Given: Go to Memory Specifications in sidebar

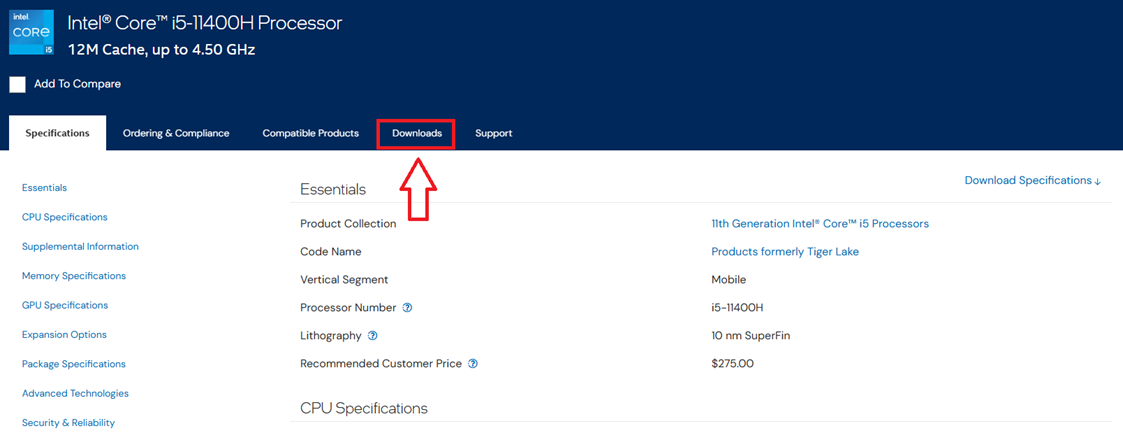Looking at the screenshot, I should (x=74, y=276).
